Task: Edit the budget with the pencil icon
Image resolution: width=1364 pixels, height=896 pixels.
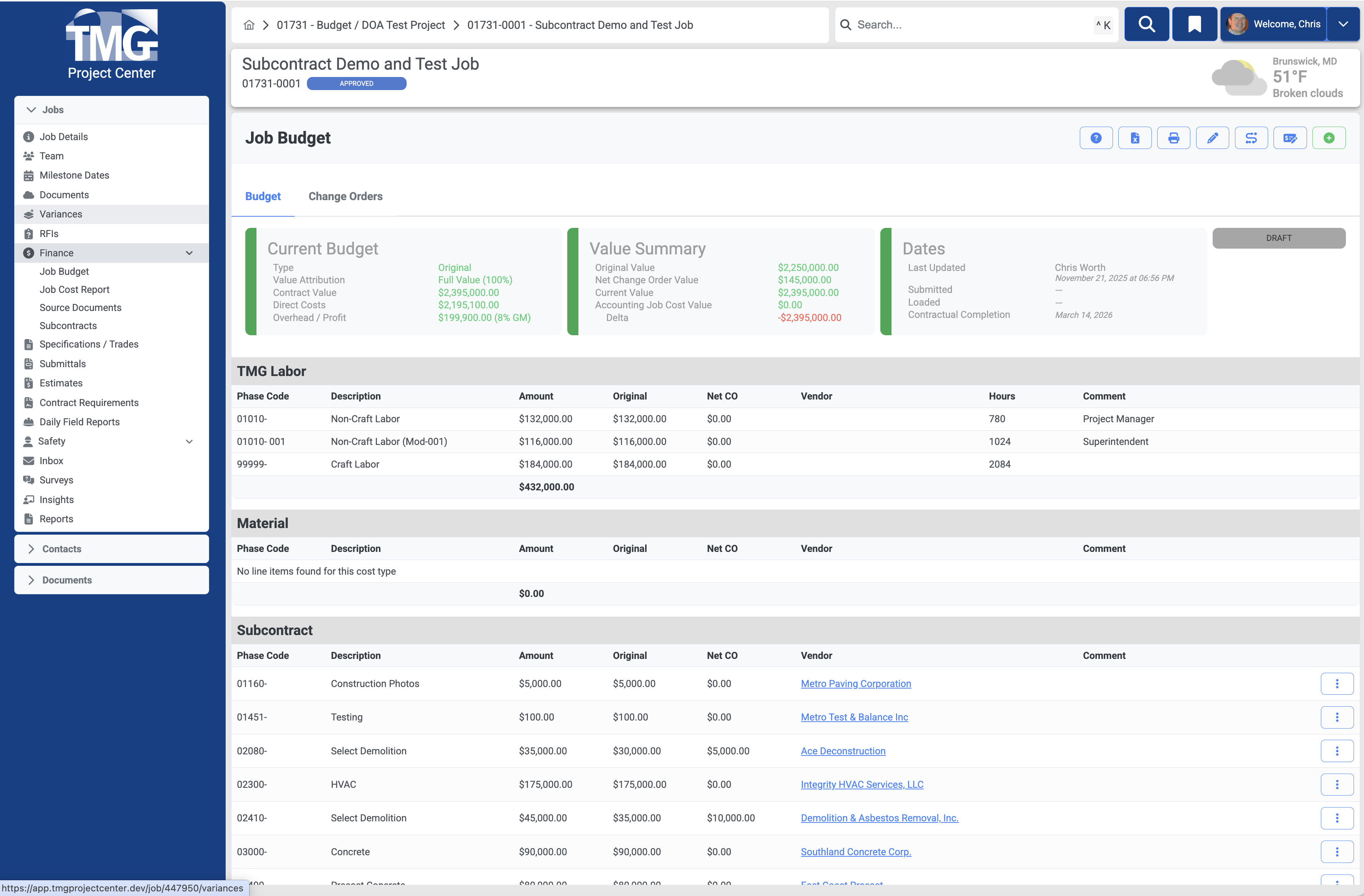Action: point(1213,137)
